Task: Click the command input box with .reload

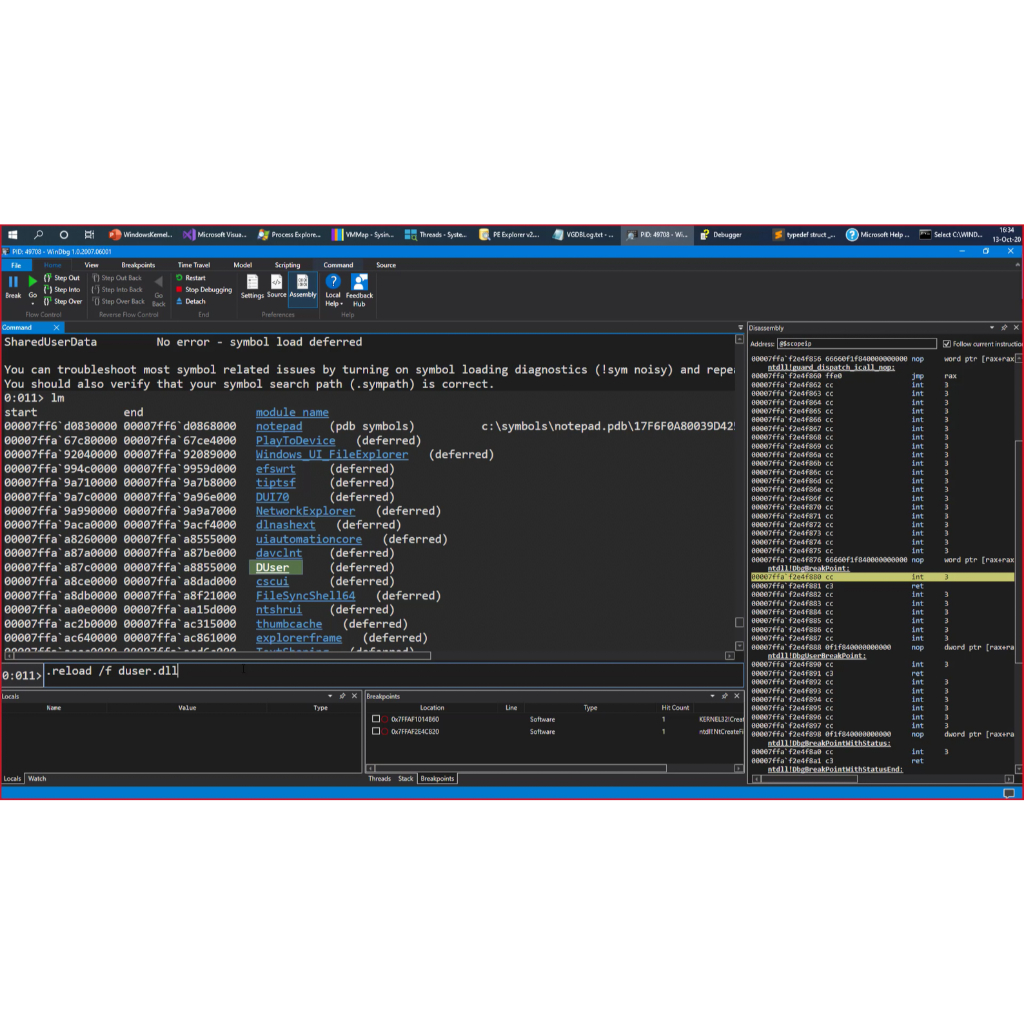Action: tap(393, 674)
